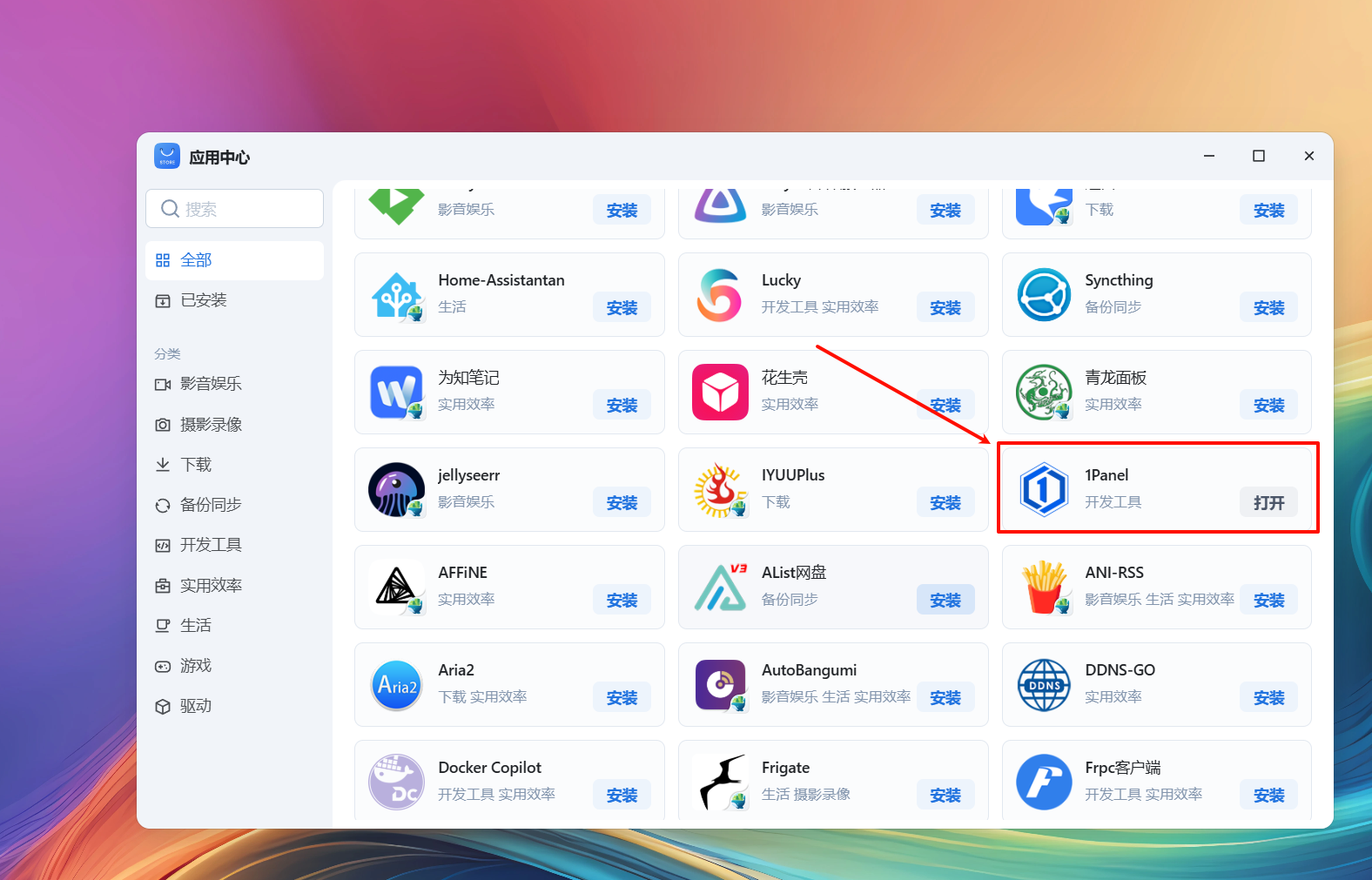Open the AFFiNE triangle icon
Viewport: 1372px width, 880px height.
coord(397,588)
